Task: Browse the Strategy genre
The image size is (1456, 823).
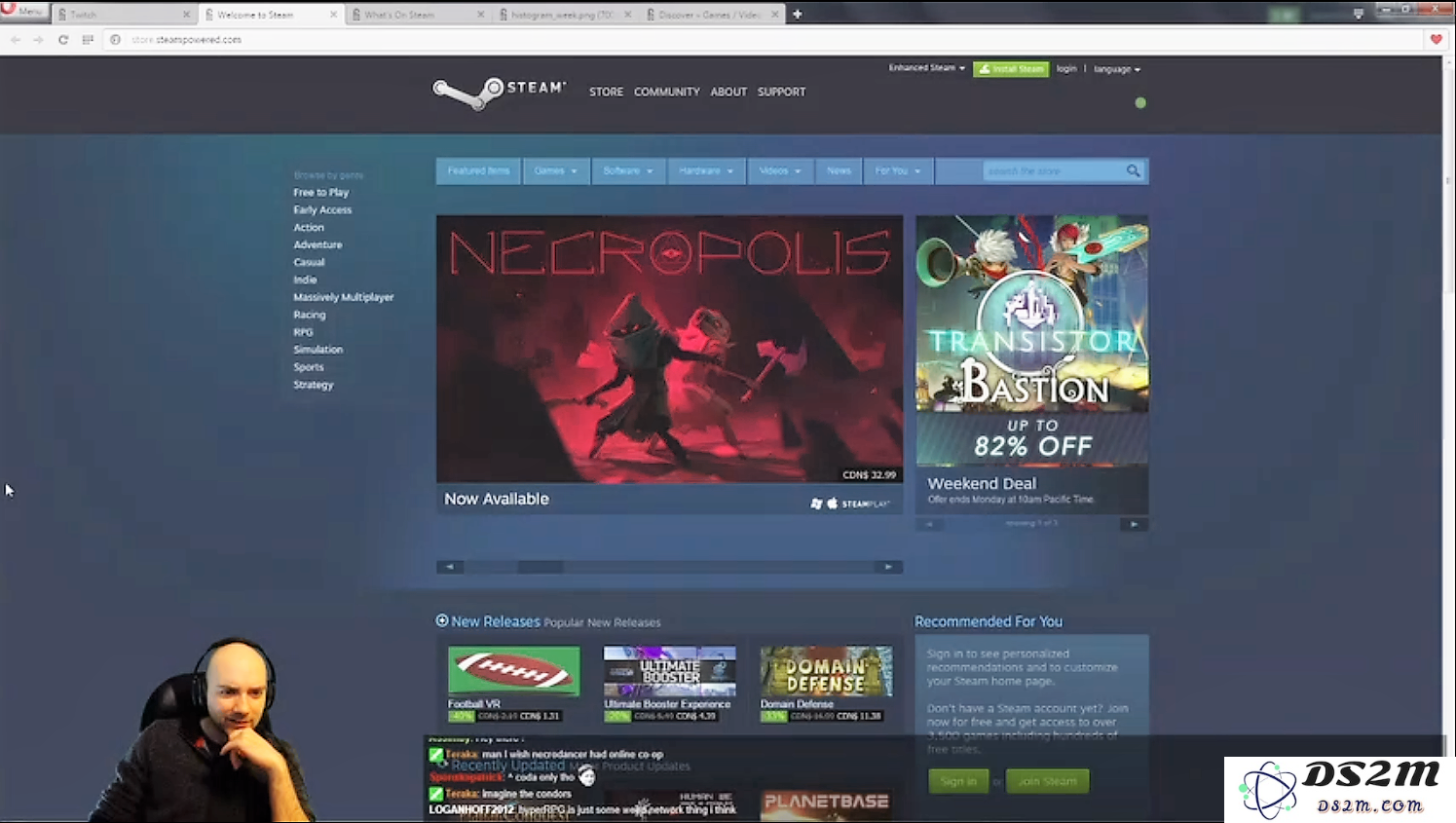Action: [314, 386]
